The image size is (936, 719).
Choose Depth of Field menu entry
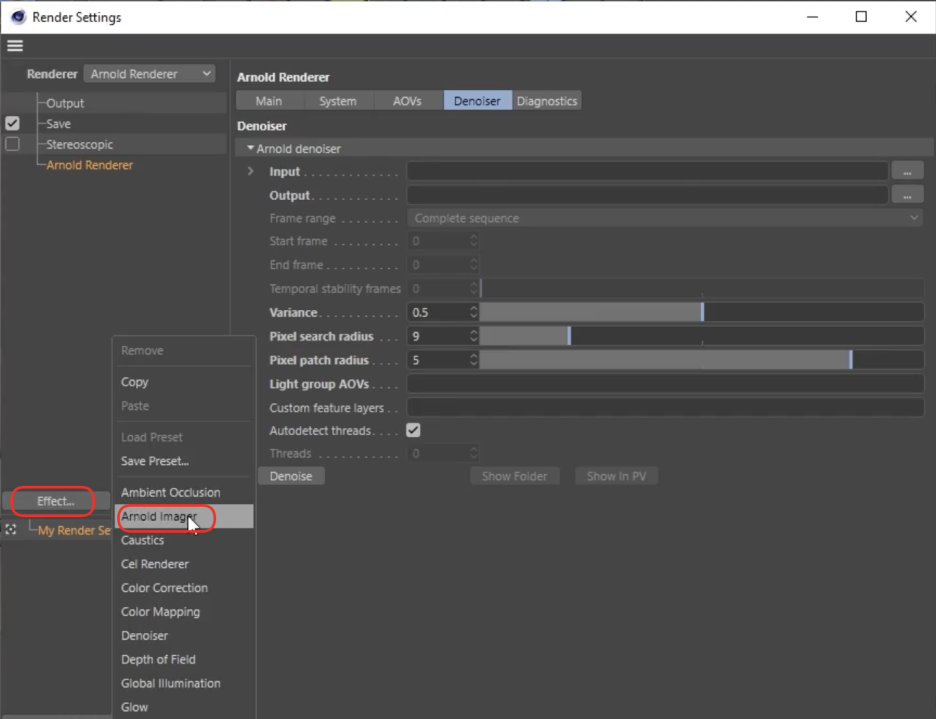point(184,660)
